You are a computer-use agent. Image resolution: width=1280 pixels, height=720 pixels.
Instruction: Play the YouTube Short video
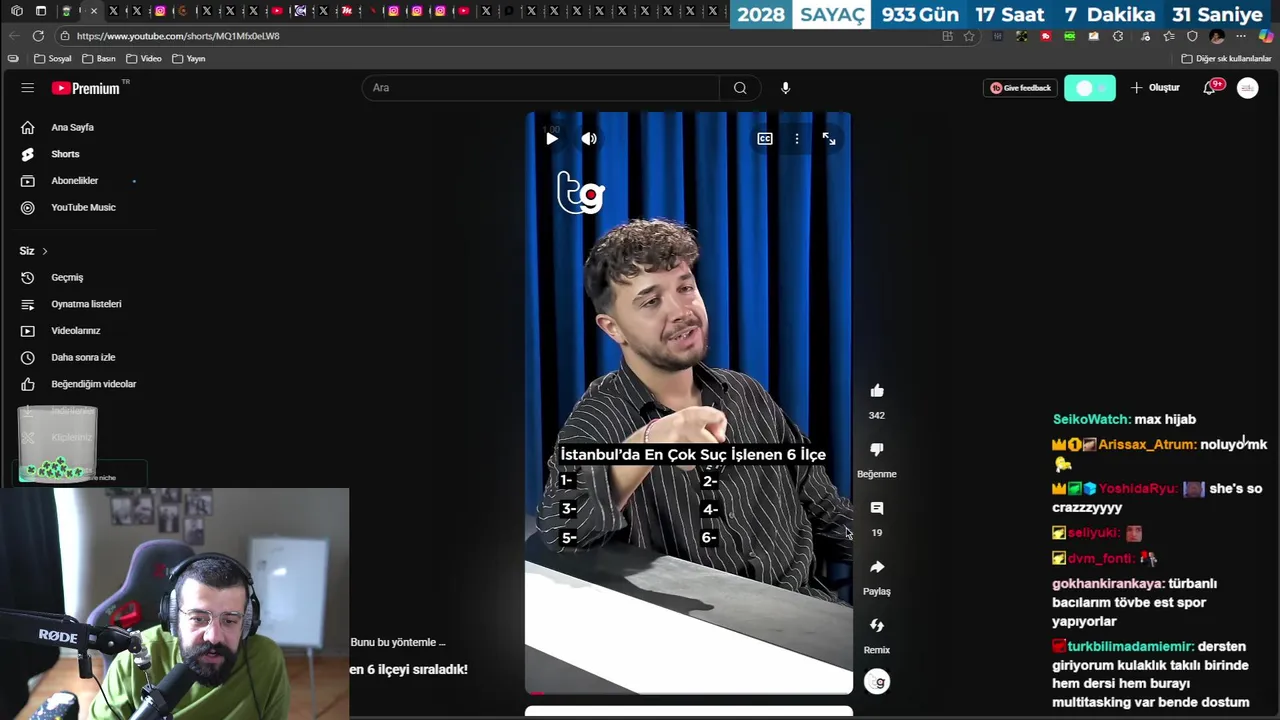552,139
